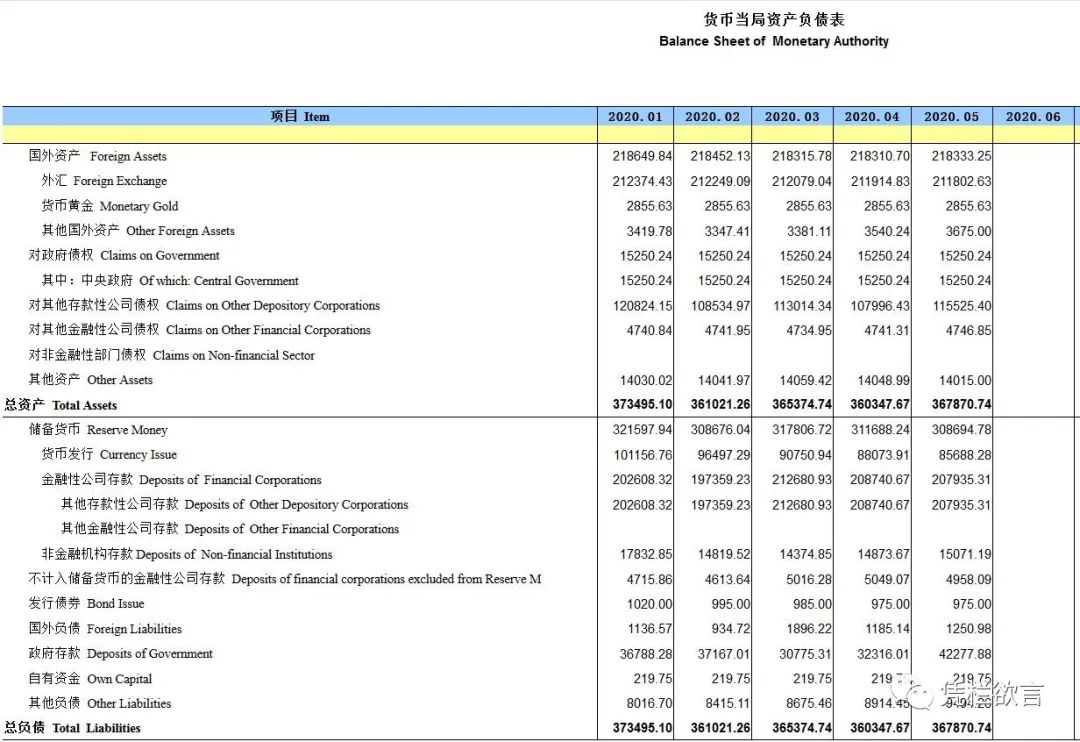This screenshot has height=742, width=1080.
Task: Select Depository Corporations claims value 107996.43
Action: click(880, 306)
